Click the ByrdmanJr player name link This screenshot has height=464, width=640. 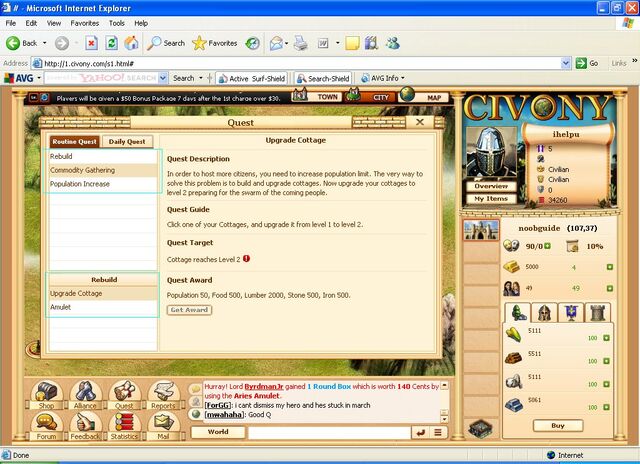(264, 386)
